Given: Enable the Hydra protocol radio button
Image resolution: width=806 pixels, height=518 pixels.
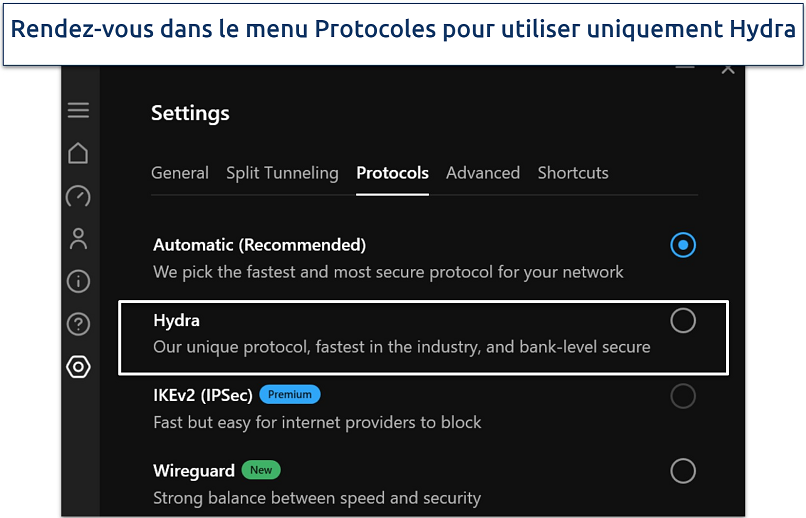Looking at the screenshot, I should 683,320.
